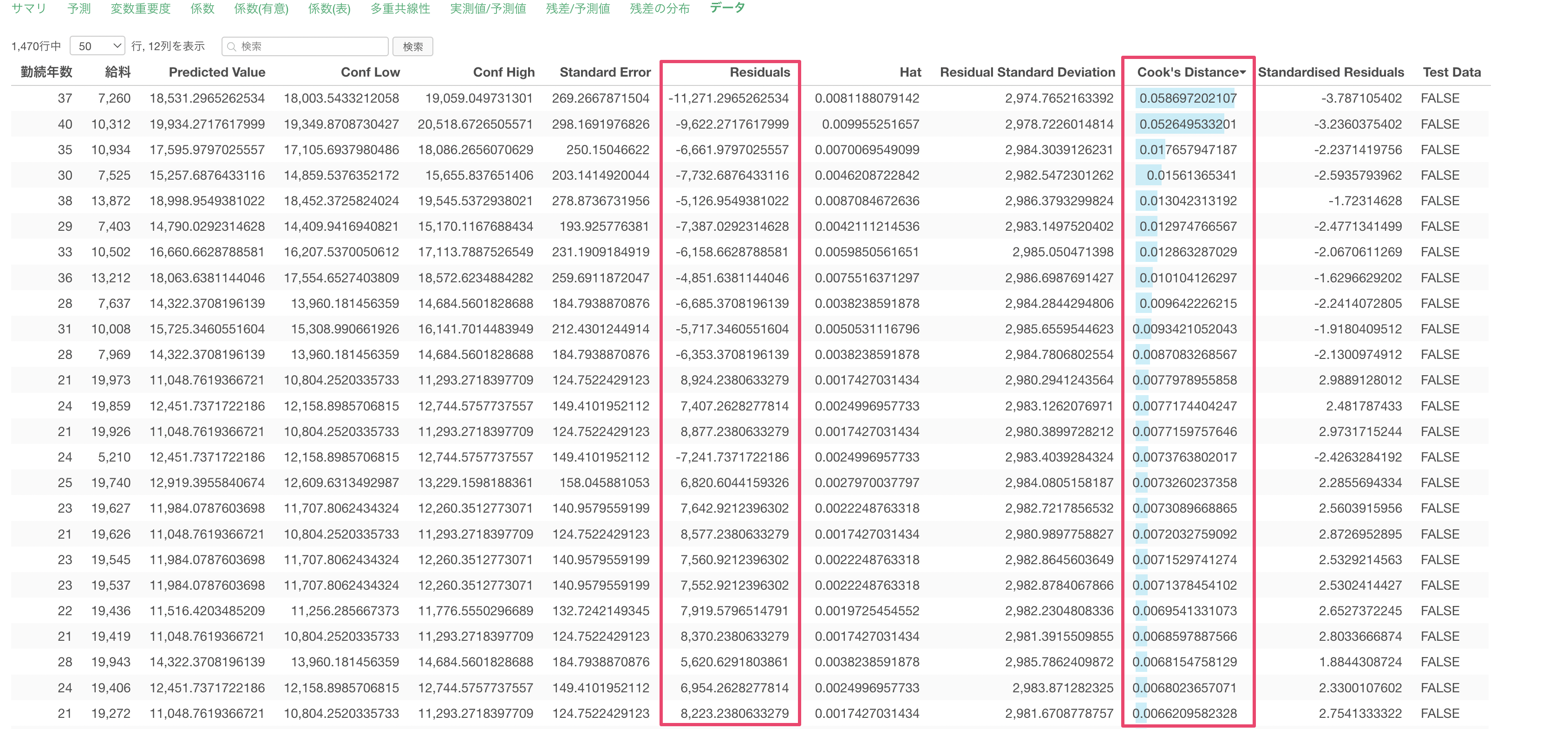
Task: Open the 係数(表) tab
Action: 329,8
